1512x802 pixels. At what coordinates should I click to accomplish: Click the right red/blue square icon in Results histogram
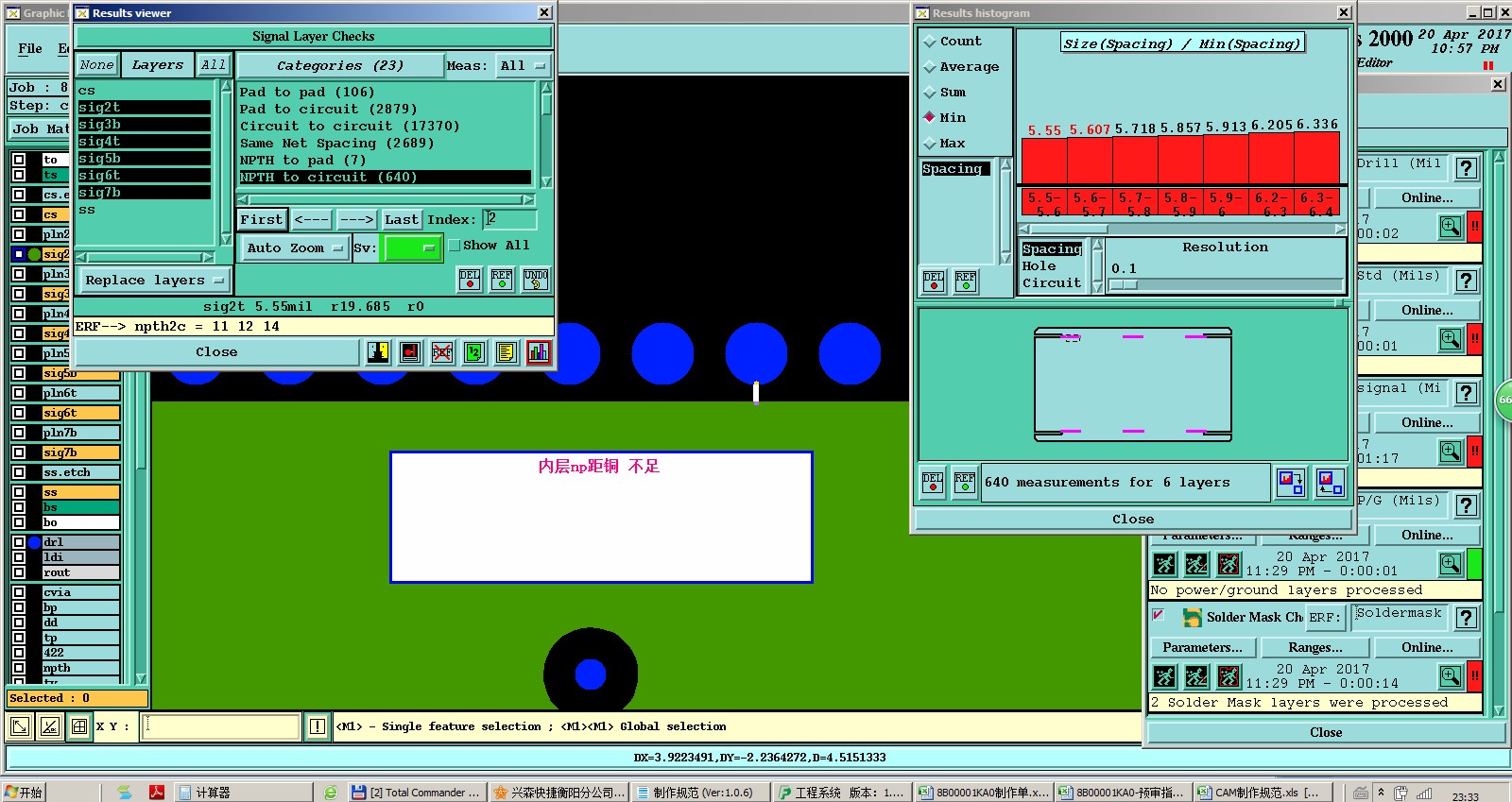click(1331, 483)
